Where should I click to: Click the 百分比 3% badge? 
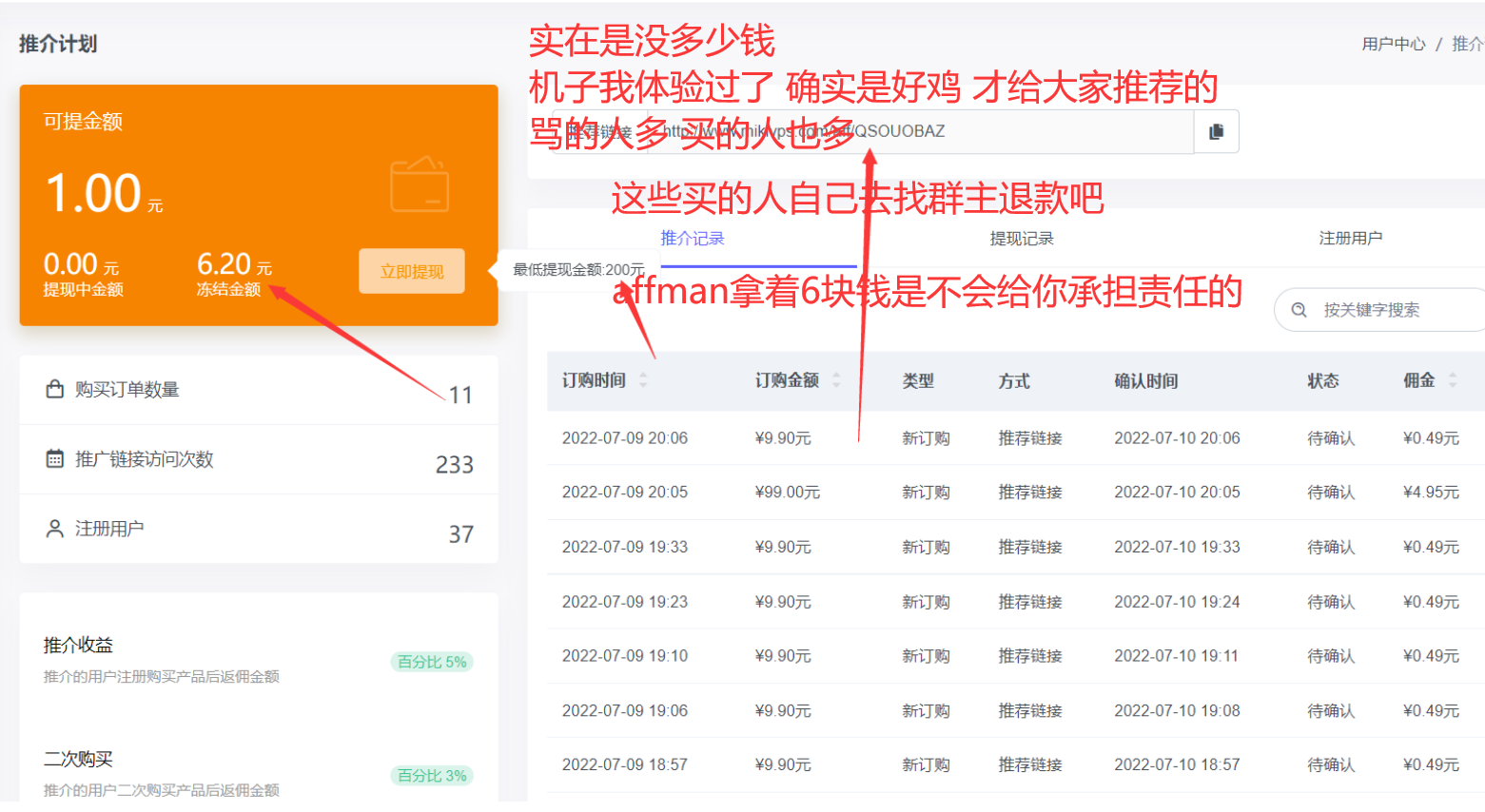(432, 776)
